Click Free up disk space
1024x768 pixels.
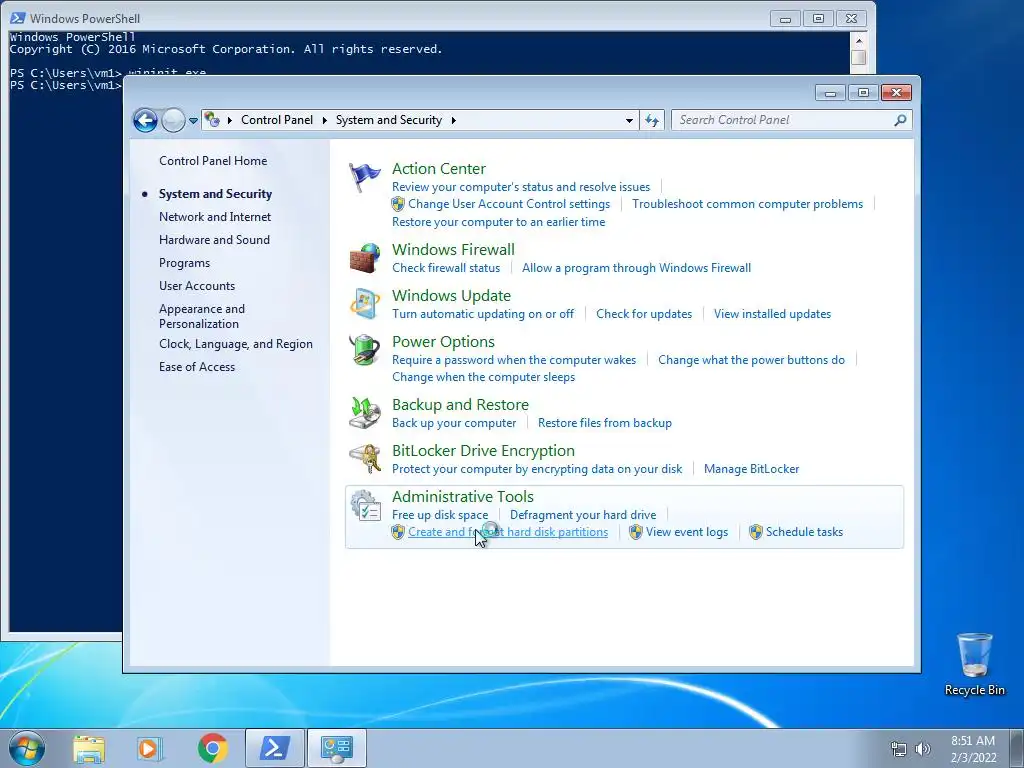(440, 515)
